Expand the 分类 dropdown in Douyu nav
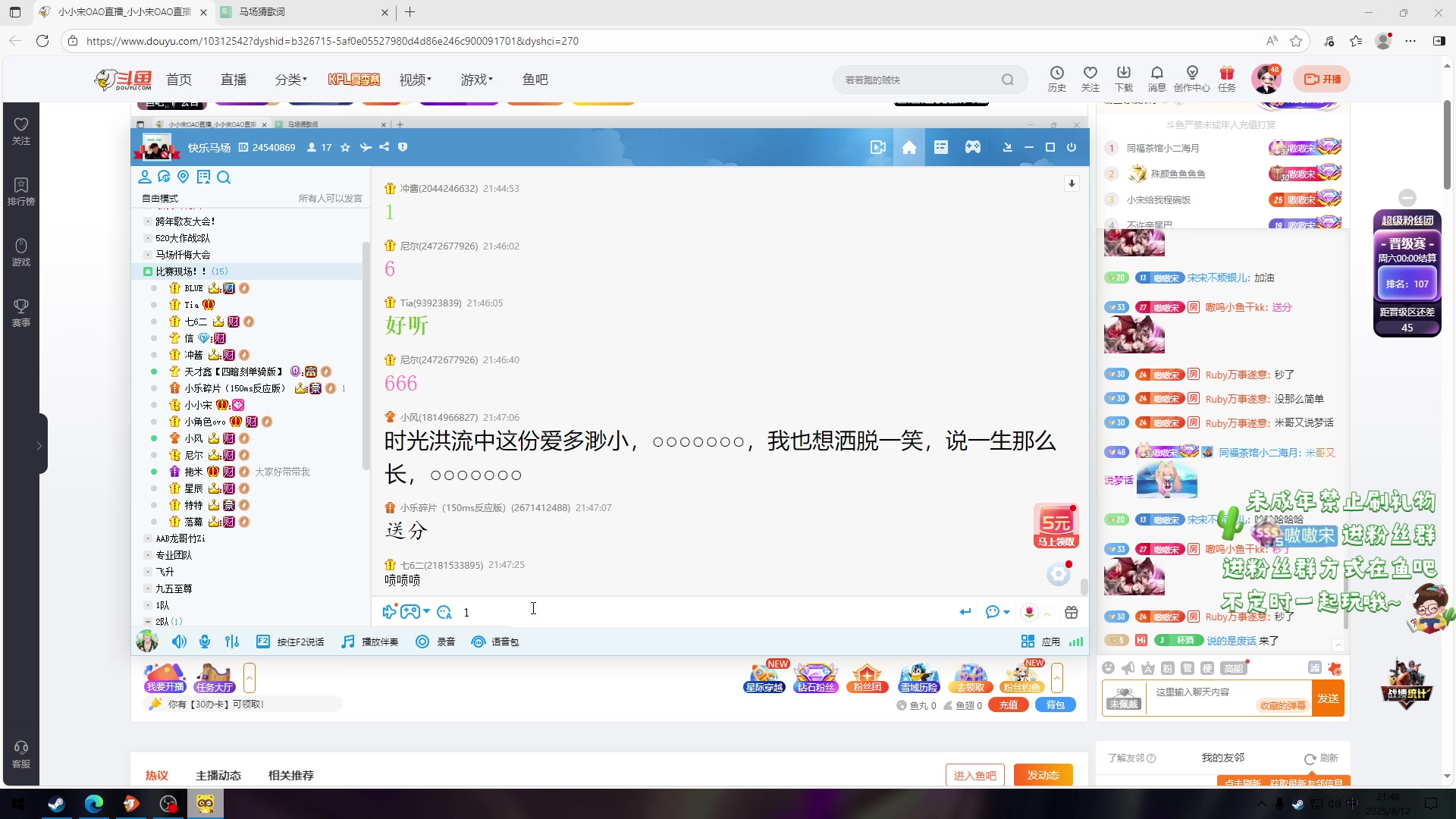Screen dimensions: 1456x819 click(290, 80)
